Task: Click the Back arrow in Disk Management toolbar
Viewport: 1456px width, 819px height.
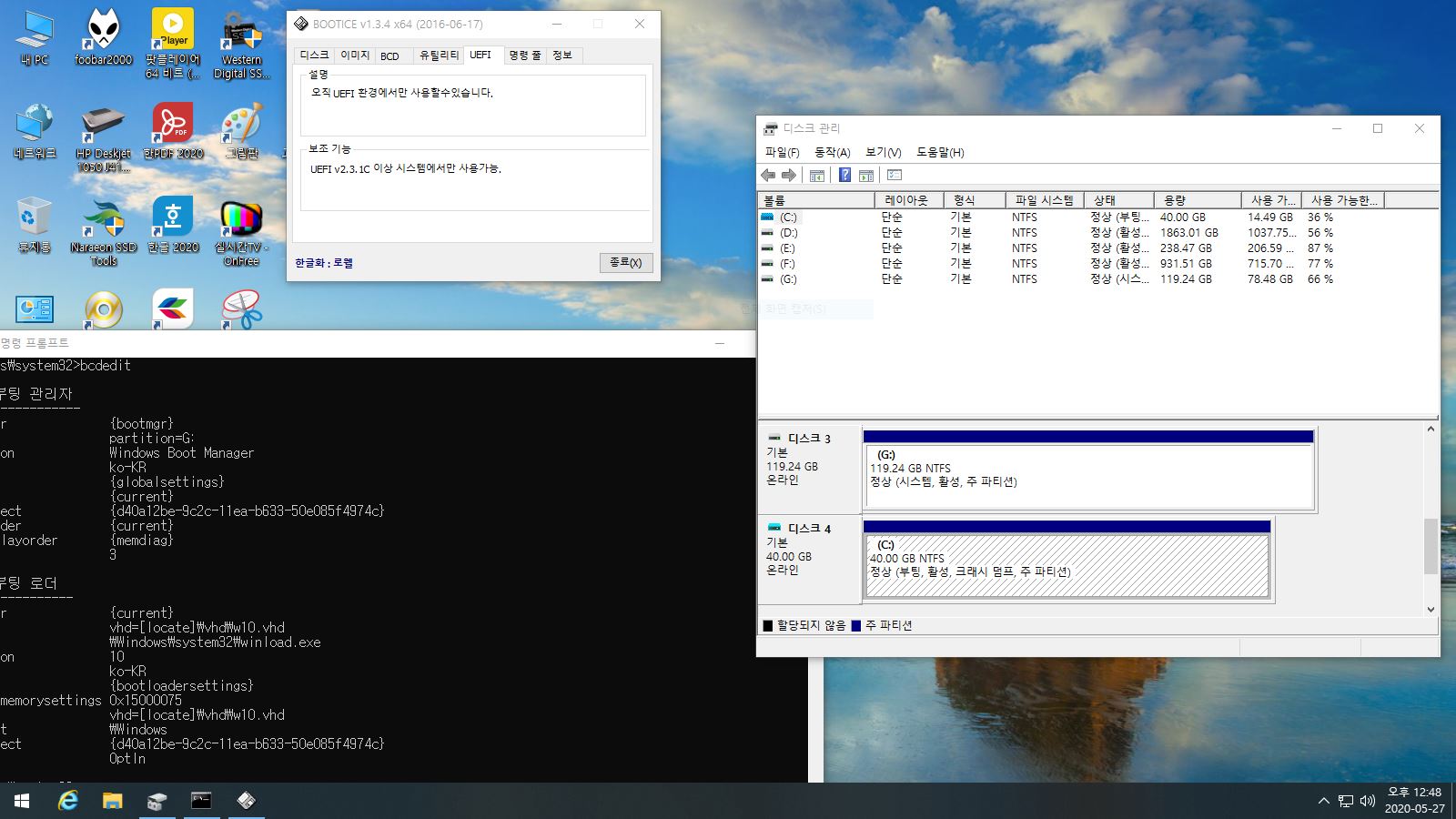Action: [x=768, y=175]
